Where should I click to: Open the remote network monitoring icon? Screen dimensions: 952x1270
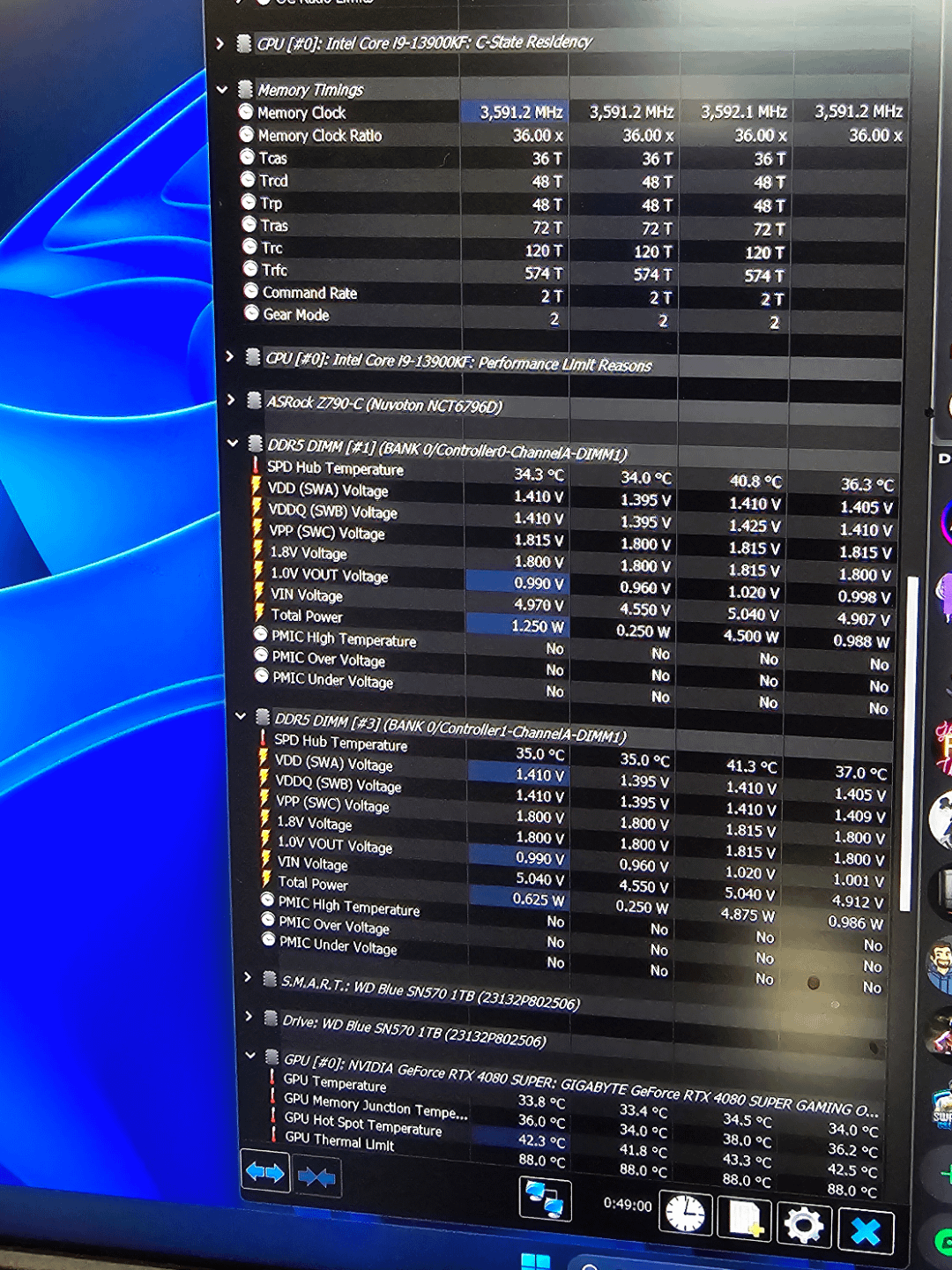[x=545, y=1200]
